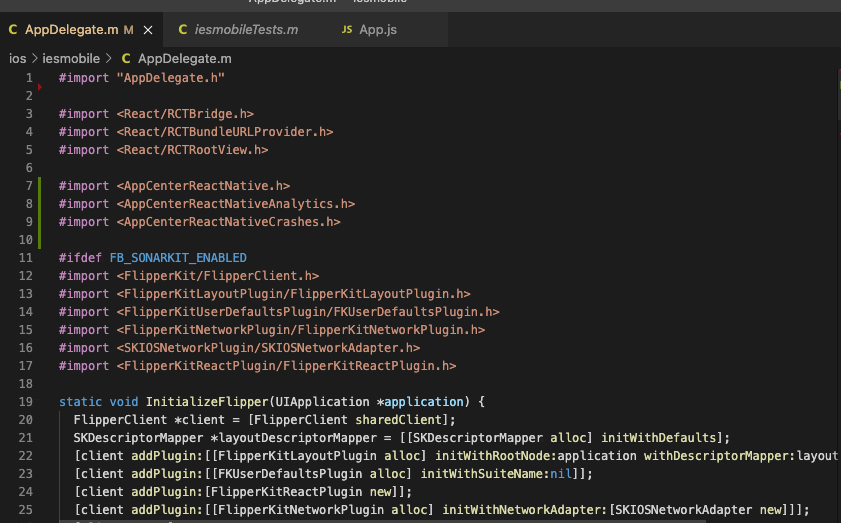Click initWithDefaults on line 21
This screenshot has height=523, width=841.
(x=659, y=438)
